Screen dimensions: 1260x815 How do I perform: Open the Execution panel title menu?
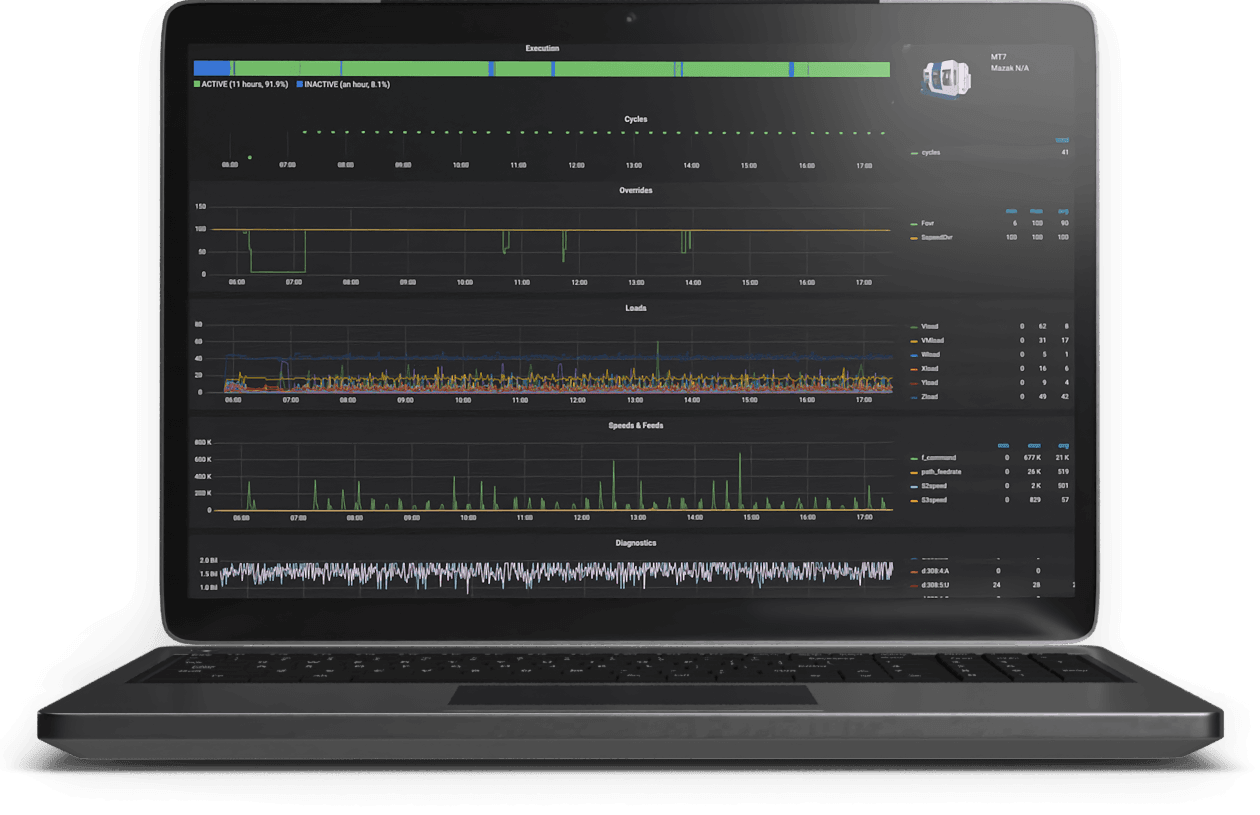coord(543,48)
